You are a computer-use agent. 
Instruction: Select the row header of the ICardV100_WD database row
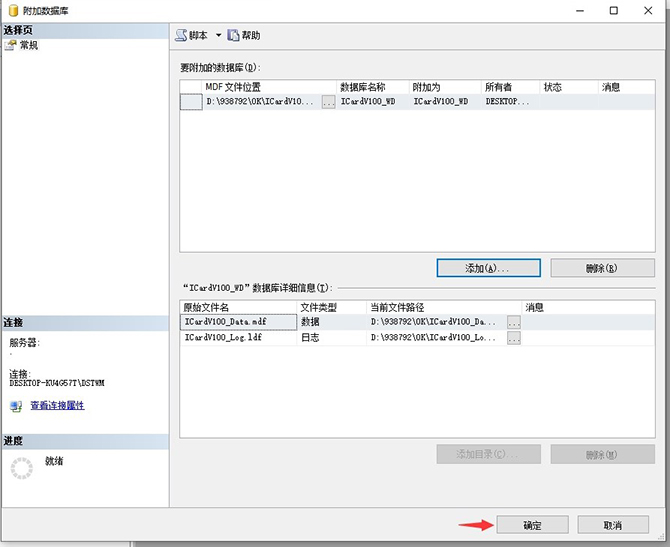(x=191, y=102)
